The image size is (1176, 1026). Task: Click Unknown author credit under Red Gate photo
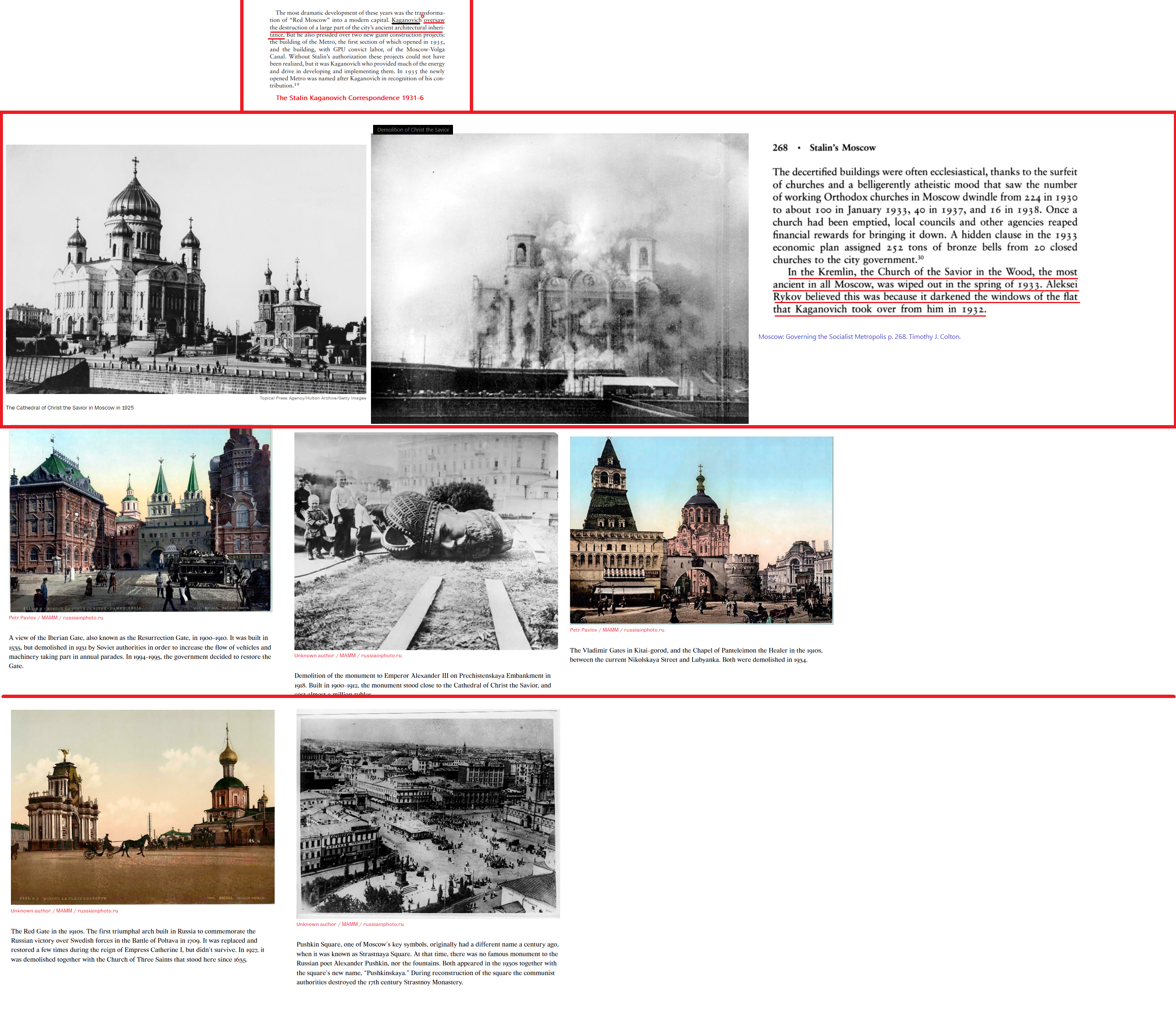pyautogui.click(x=65, y=911)
